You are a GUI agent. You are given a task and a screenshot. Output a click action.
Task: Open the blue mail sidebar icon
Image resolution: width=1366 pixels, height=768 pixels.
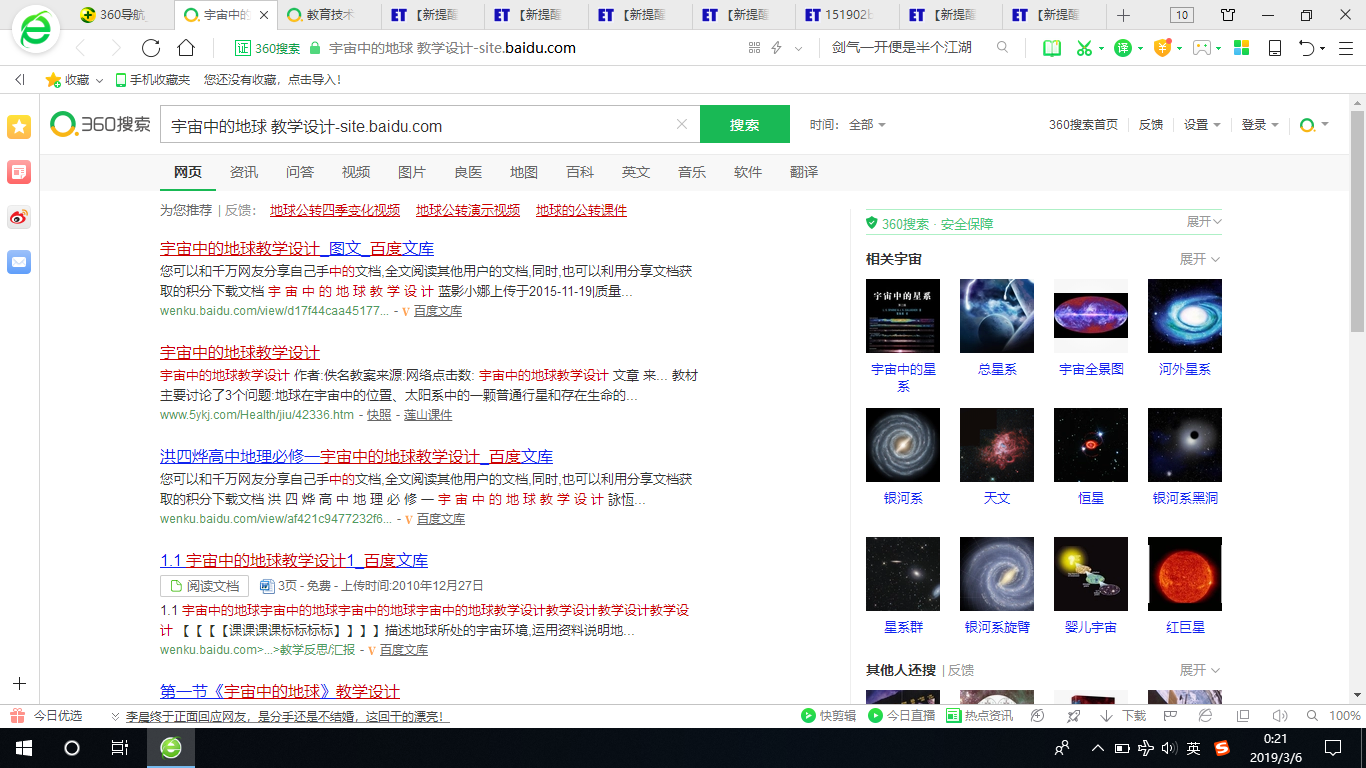19,262
